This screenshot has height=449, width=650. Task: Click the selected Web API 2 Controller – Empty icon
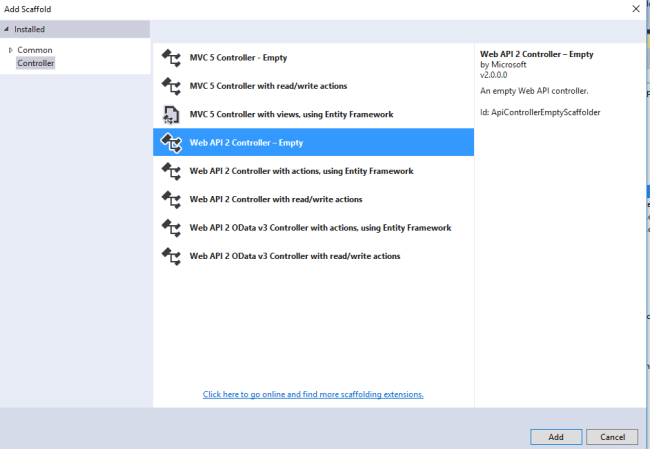click(x=171, y=143)
